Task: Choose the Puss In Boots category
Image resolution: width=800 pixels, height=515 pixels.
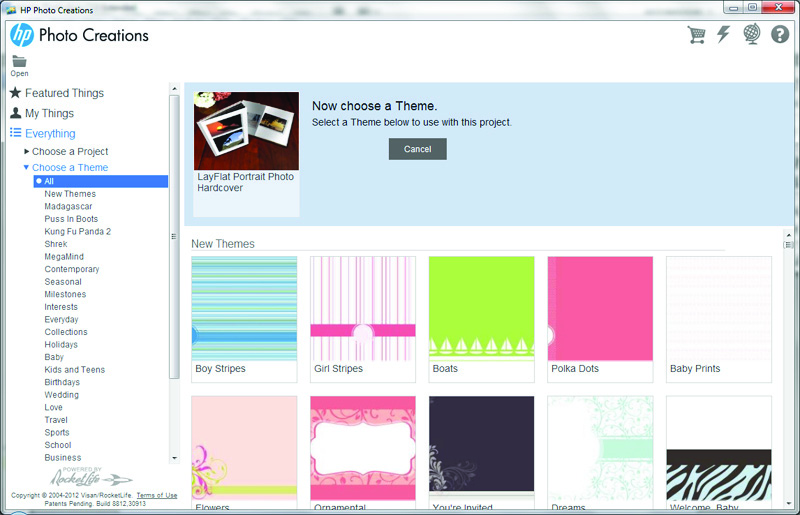Action: [71, 219]
